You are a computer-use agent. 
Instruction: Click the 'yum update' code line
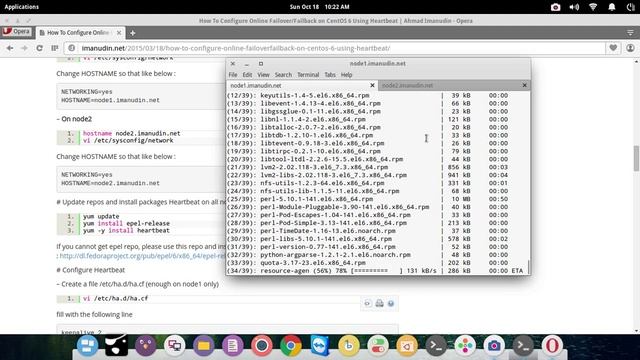pos(101,216)
